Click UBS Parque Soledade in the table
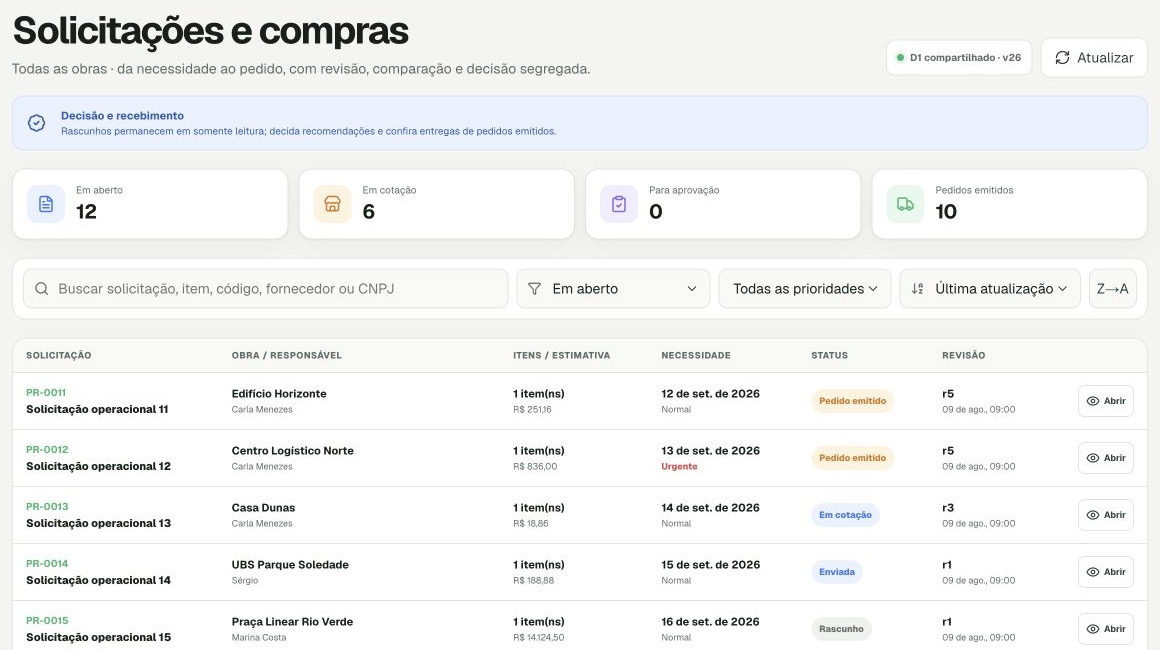Viewport: 1160px width, 650px height. tap(290, 564)
